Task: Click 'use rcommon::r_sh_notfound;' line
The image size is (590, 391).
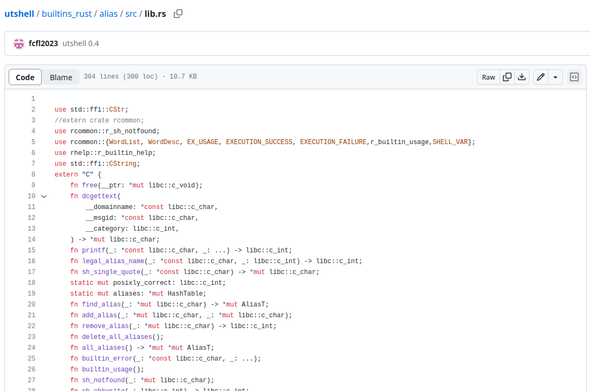Action: 107,131
